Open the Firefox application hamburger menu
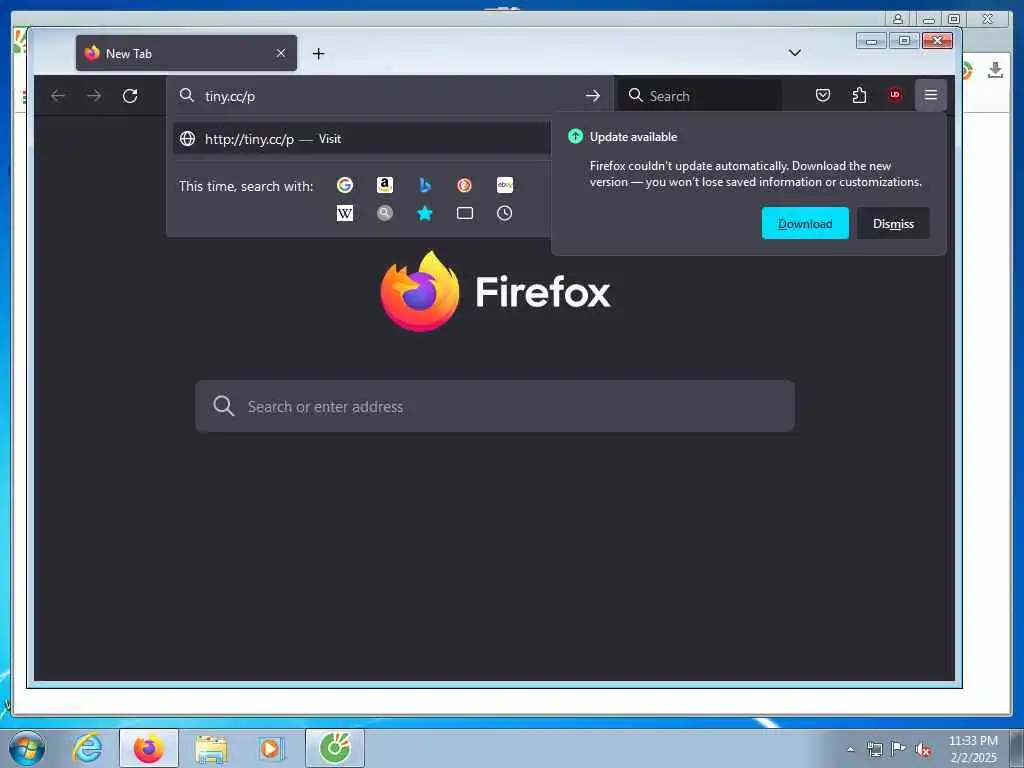This screenshot has height=768, width=1024. tap(931, 95)
